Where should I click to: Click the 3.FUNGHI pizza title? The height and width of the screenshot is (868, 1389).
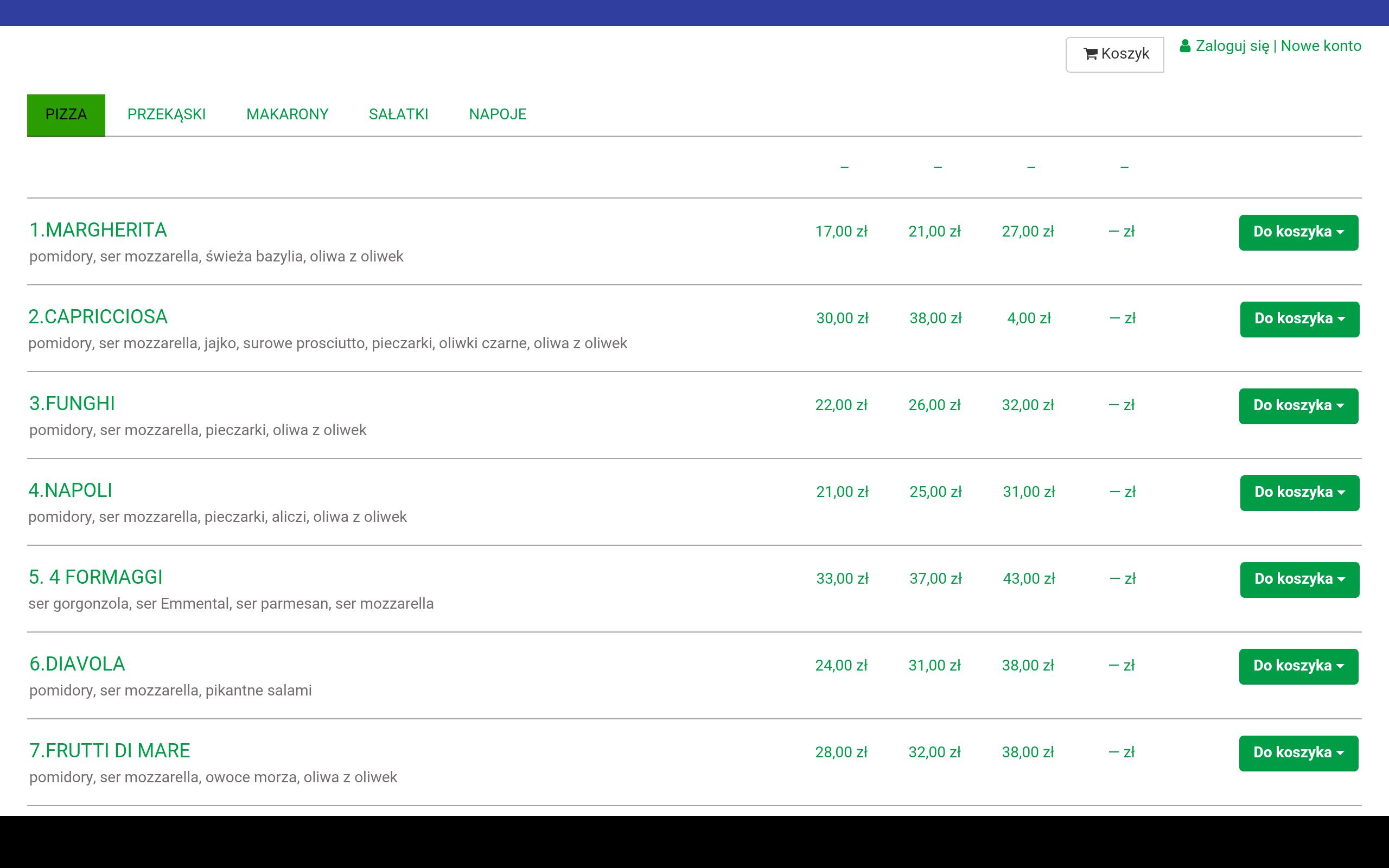tap(72, 403)
